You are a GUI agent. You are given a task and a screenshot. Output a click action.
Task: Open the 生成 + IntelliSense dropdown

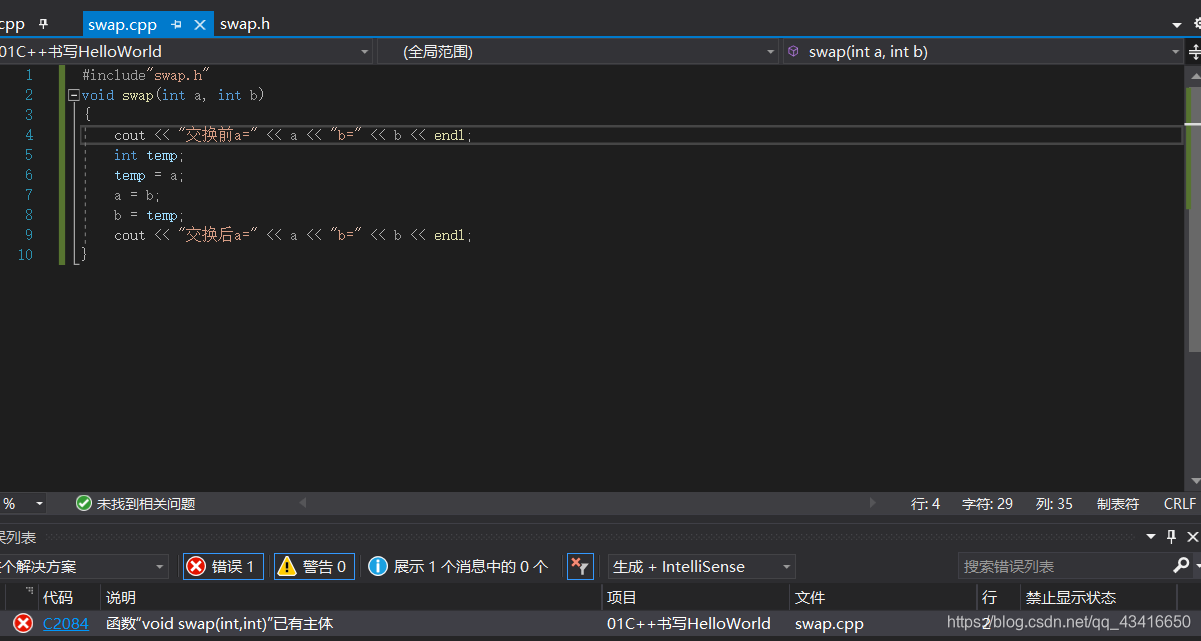pyautogui.click(x=702, y=566)
